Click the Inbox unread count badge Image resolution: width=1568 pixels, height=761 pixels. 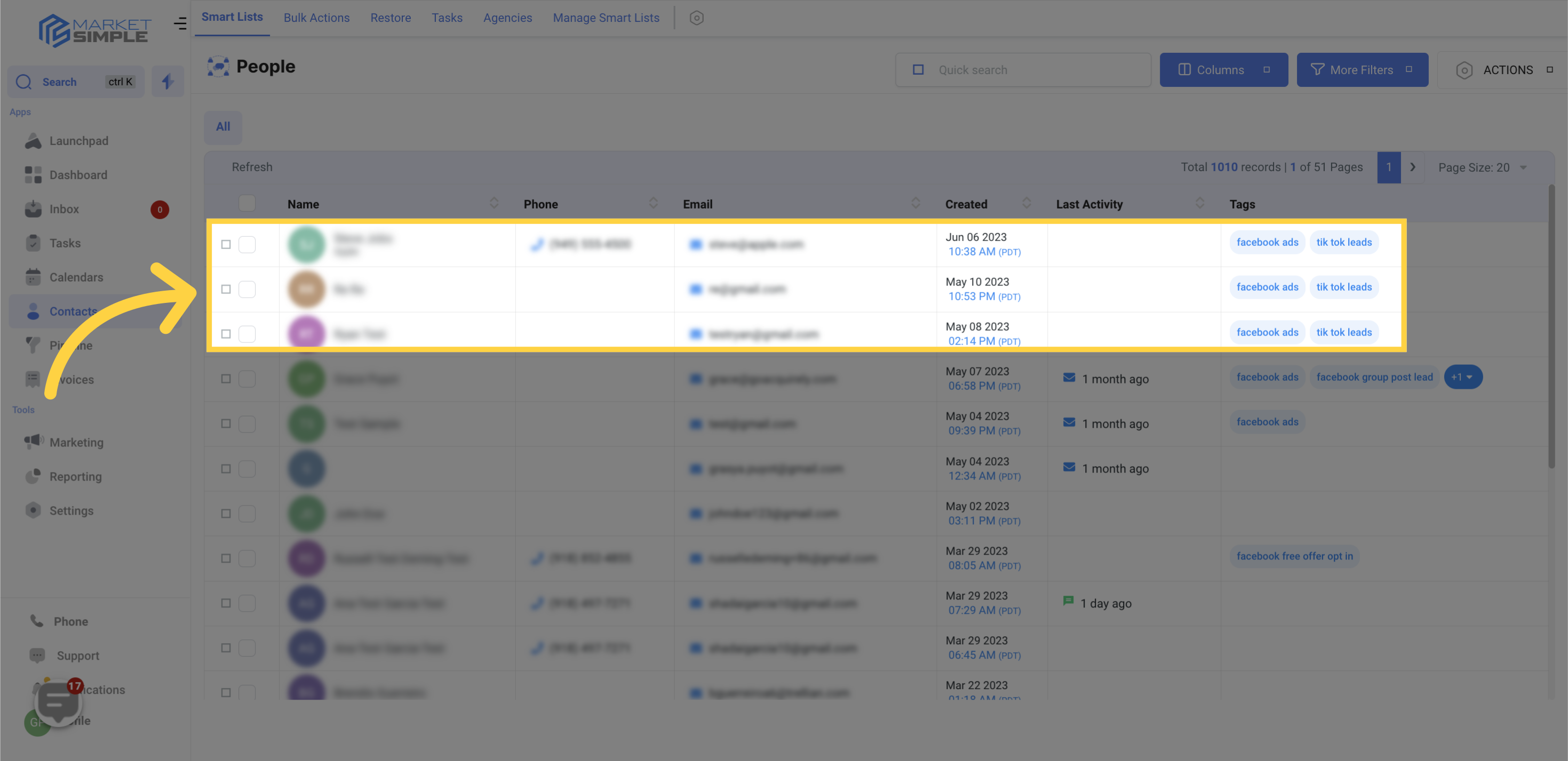(x=160, y=209)
